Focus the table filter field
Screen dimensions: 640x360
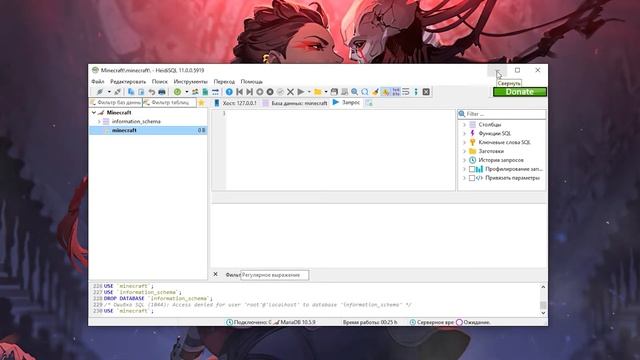(170, 102)
